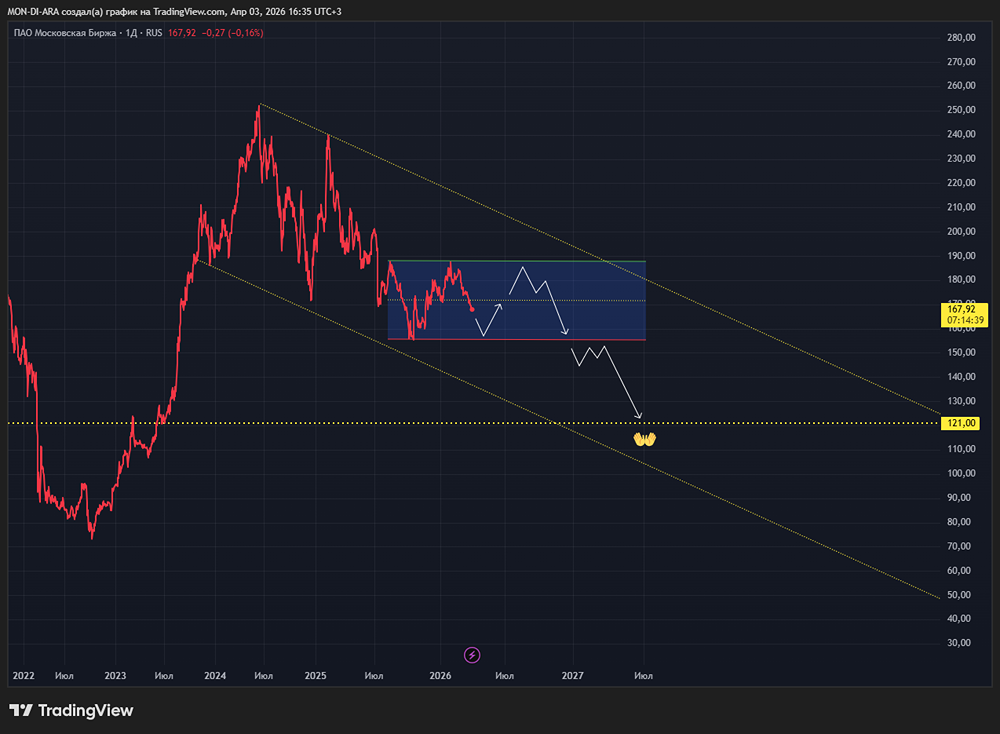Viewport: 1000px width, 734px height.
Task: Click the 240,00 price axis label
Action: coord(961,134)
